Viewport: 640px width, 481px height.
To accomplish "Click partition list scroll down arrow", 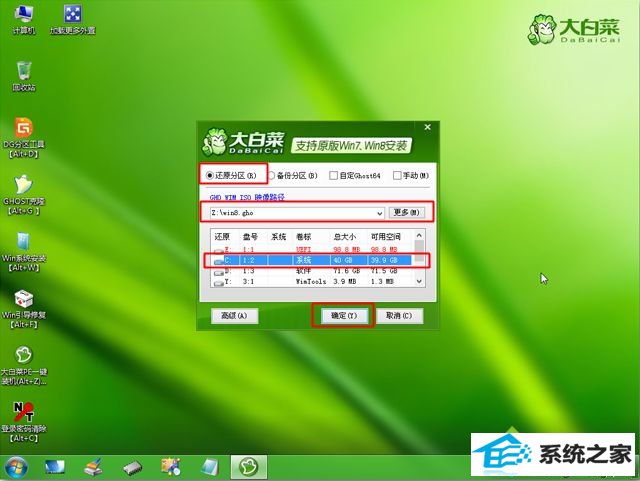I will [419, 281].
